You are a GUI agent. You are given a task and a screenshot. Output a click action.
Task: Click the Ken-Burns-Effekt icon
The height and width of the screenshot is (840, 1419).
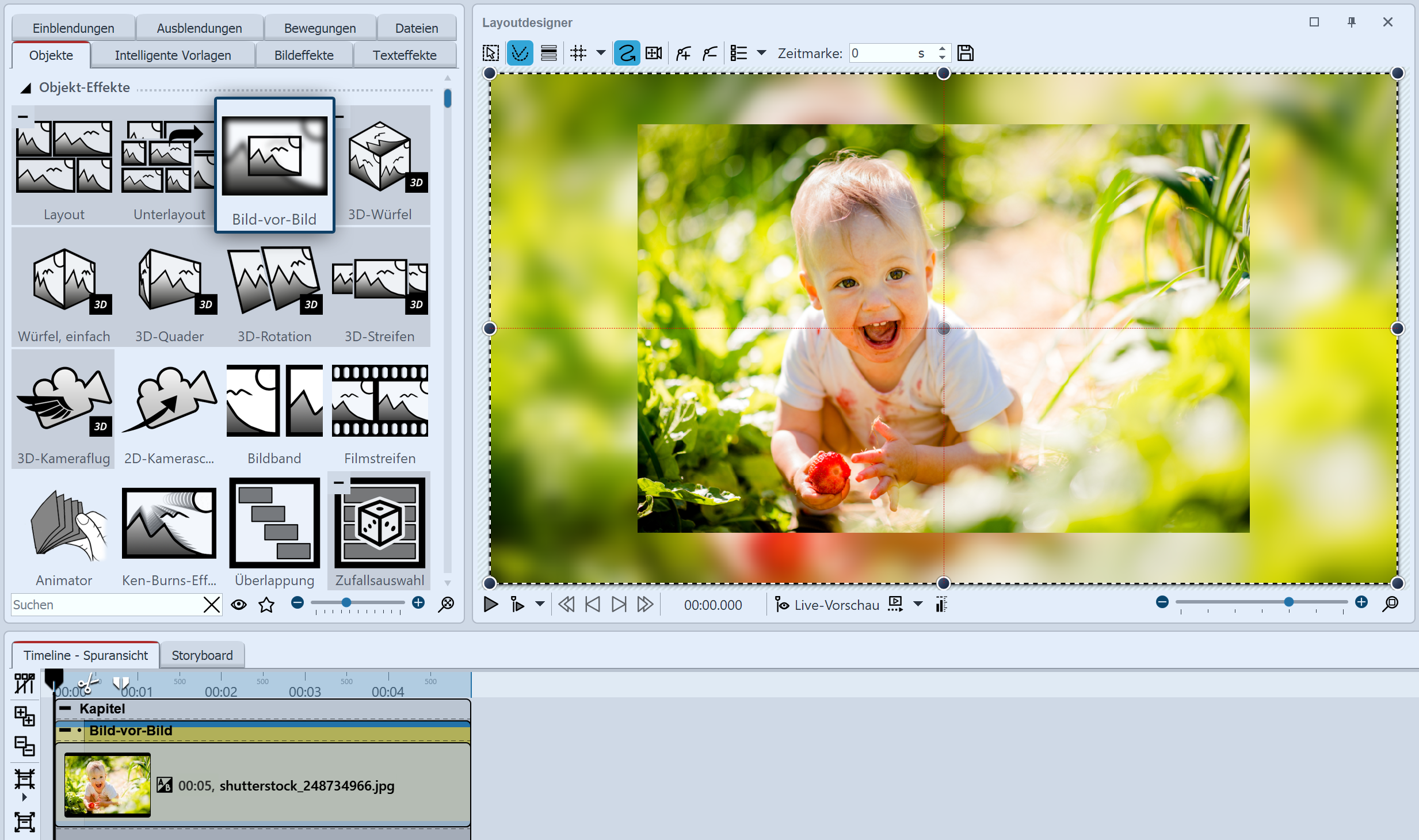coord(169,524)
